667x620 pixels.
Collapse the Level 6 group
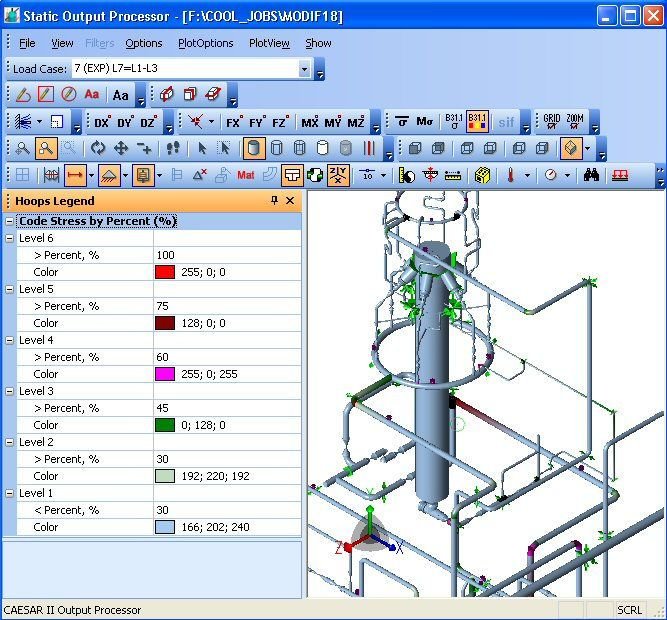10,238
